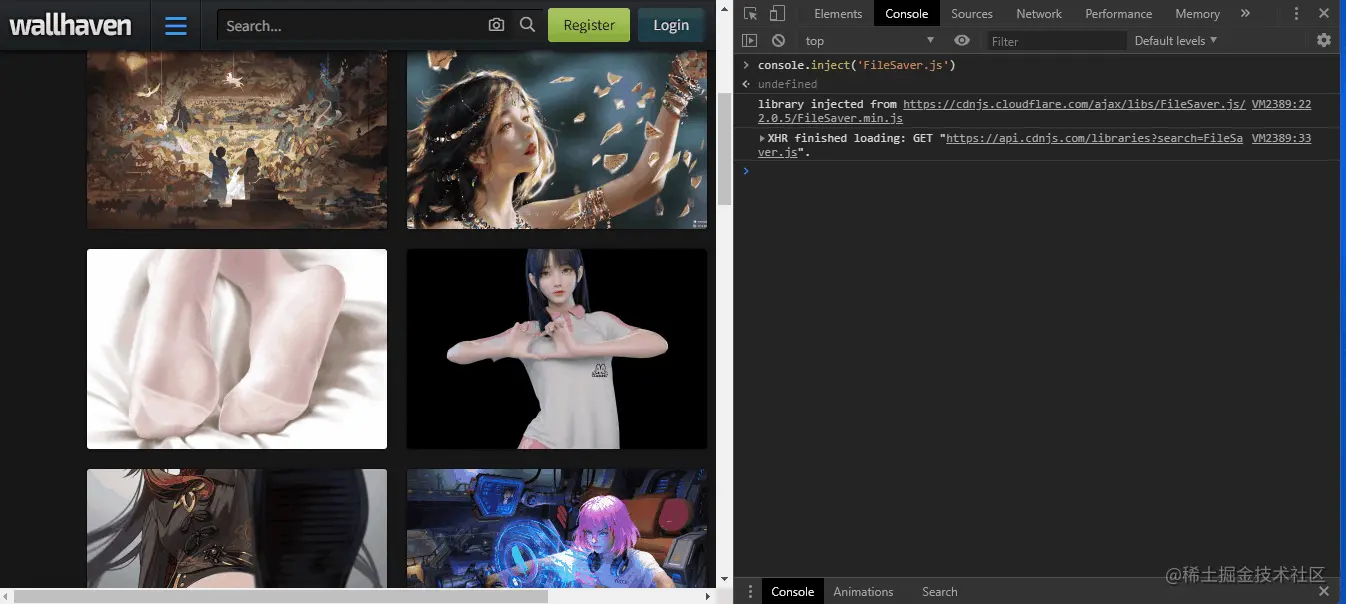
Task: Click the console.inject command text
Action: pyautogui.click(x=857, y=65)
